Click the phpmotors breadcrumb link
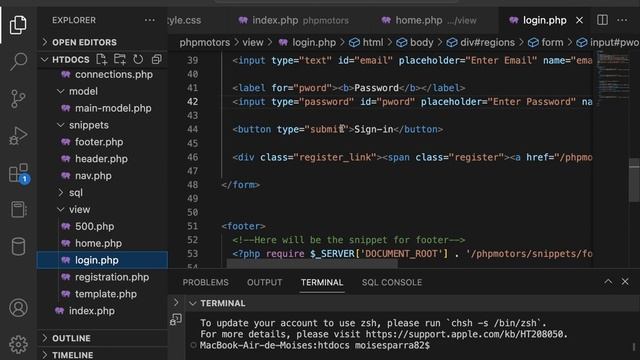The width and height of the screenshot is (640, 360). point(204,42)
